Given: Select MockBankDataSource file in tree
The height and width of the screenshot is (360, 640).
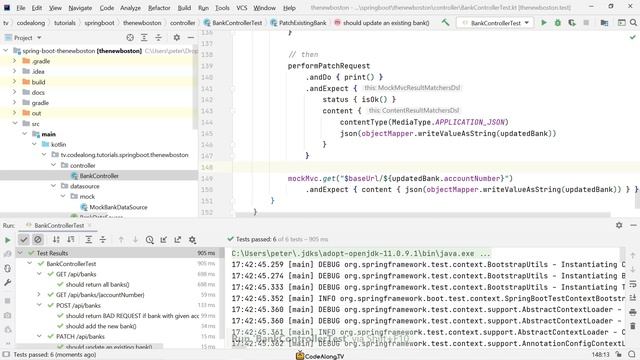Looking at the screenshot, I should click(118, 207).
